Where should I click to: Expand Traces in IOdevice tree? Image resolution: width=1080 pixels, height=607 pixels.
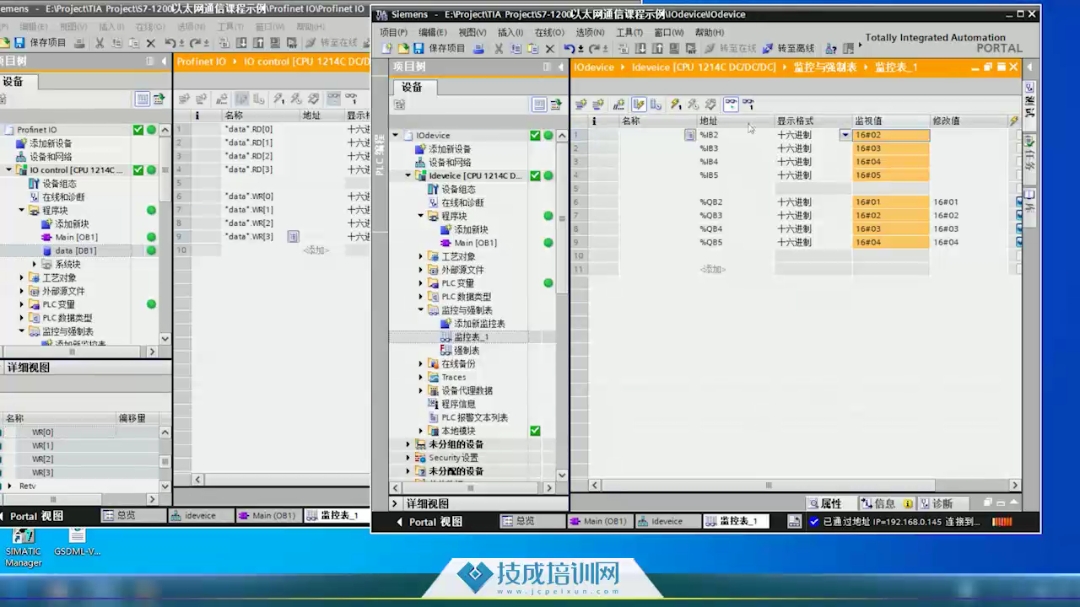coord(421,377)
